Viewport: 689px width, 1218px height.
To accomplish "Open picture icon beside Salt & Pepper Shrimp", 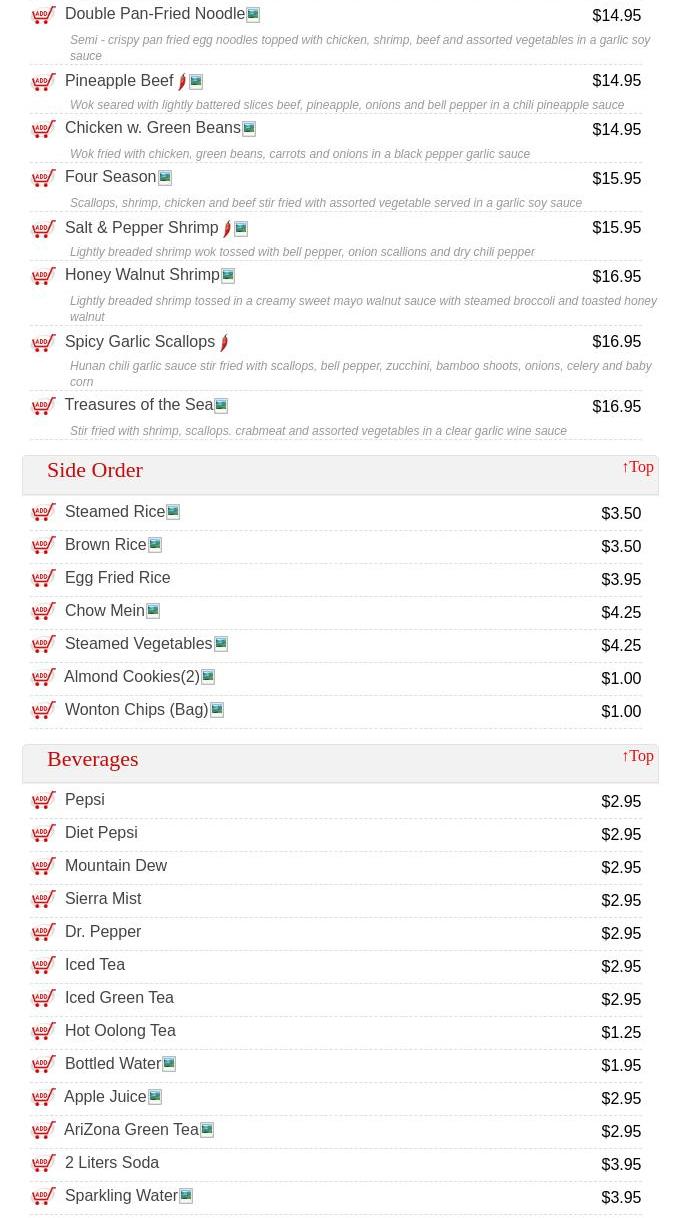I will click(x=241, y=229).
